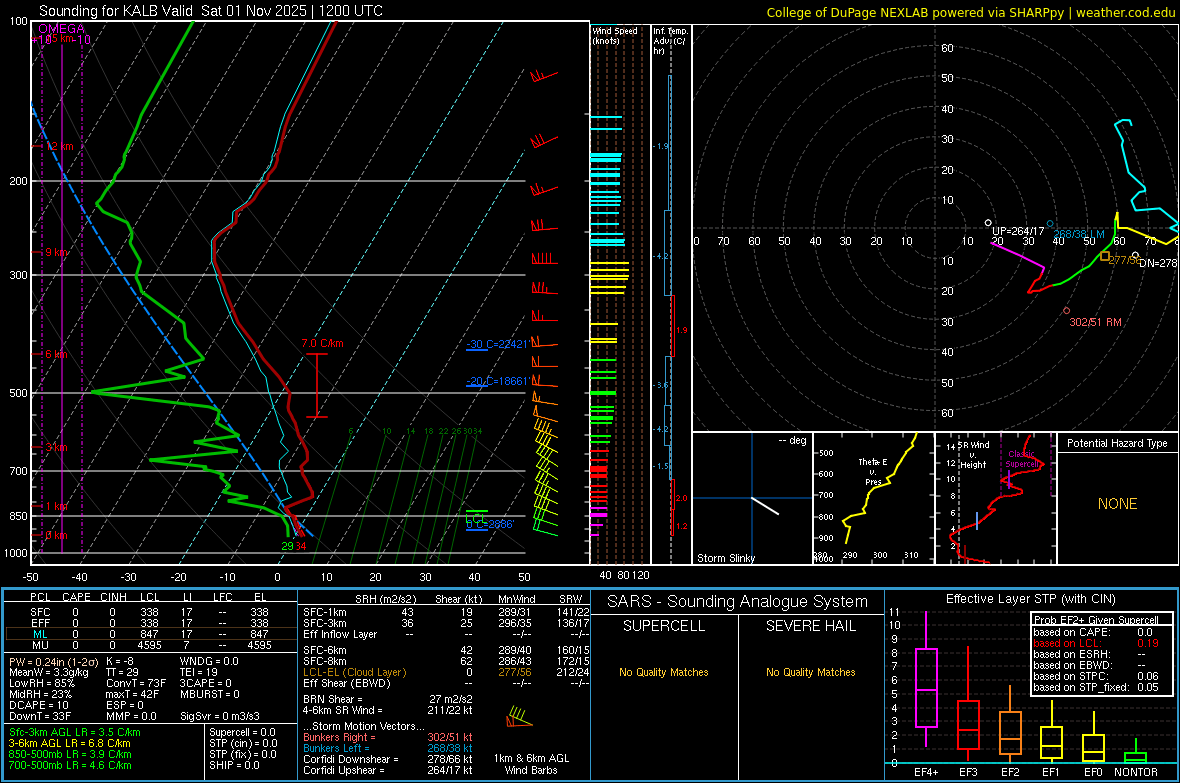Select the EFF parcel row
Viewport: 1180px width, 783px height.
point(151,623)
